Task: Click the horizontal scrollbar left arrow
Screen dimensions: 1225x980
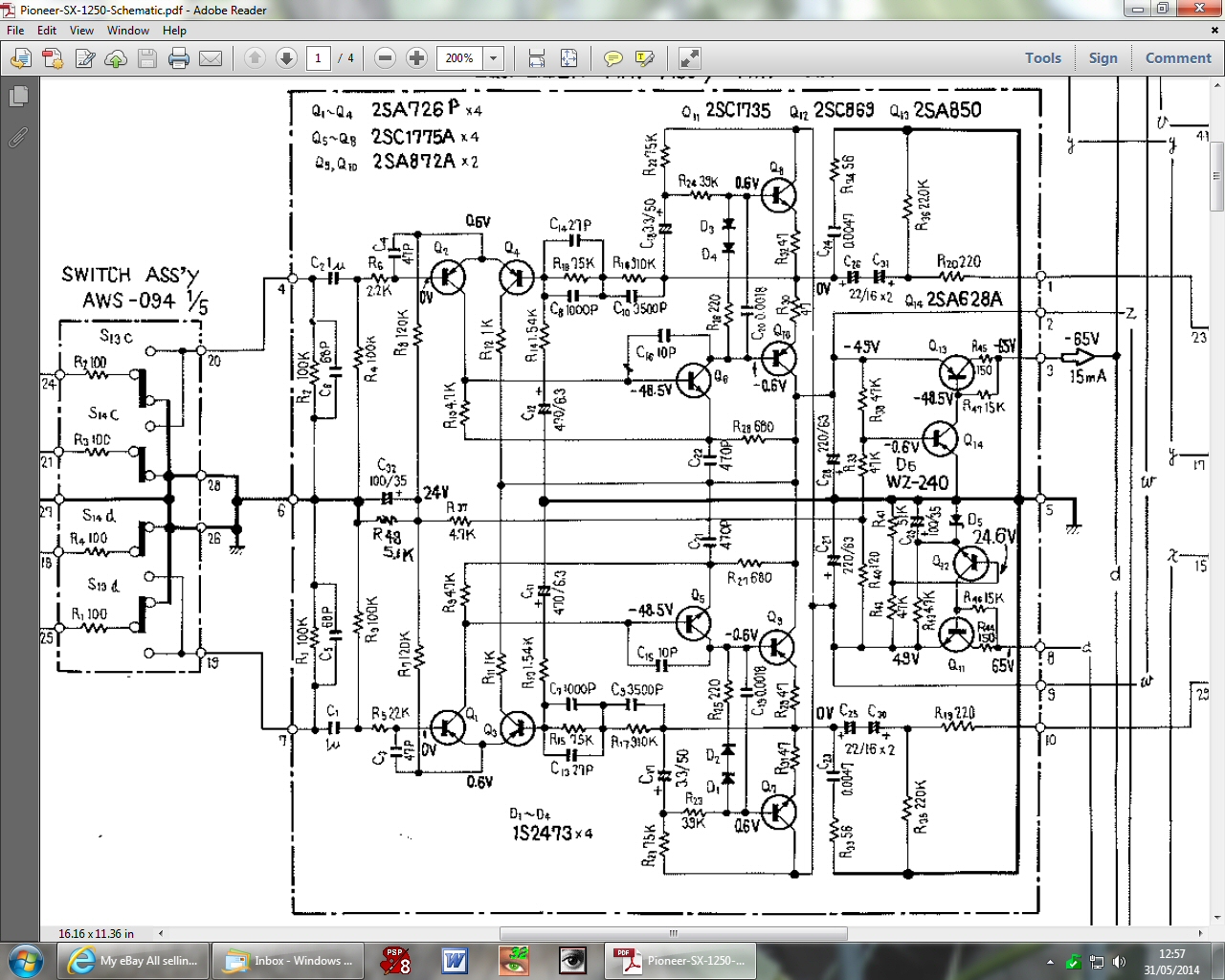Action: pyautogui.click(x=161, y=933)
